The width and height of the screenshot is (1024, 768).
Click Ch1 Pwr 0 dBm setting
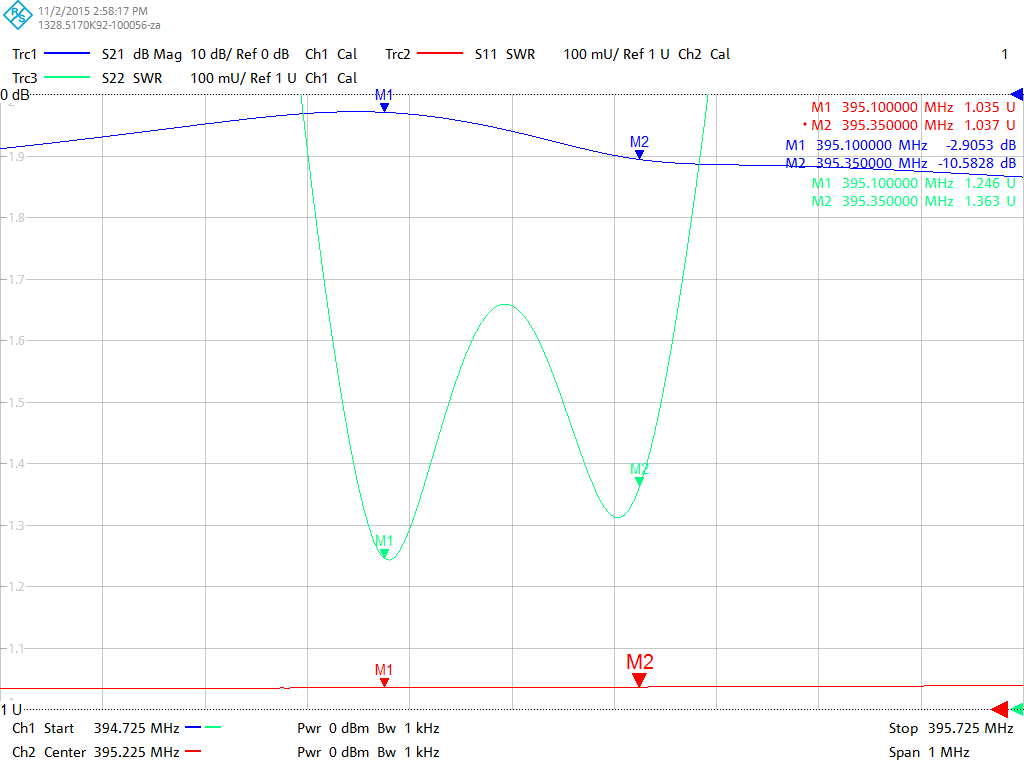[x=333, y=728]
